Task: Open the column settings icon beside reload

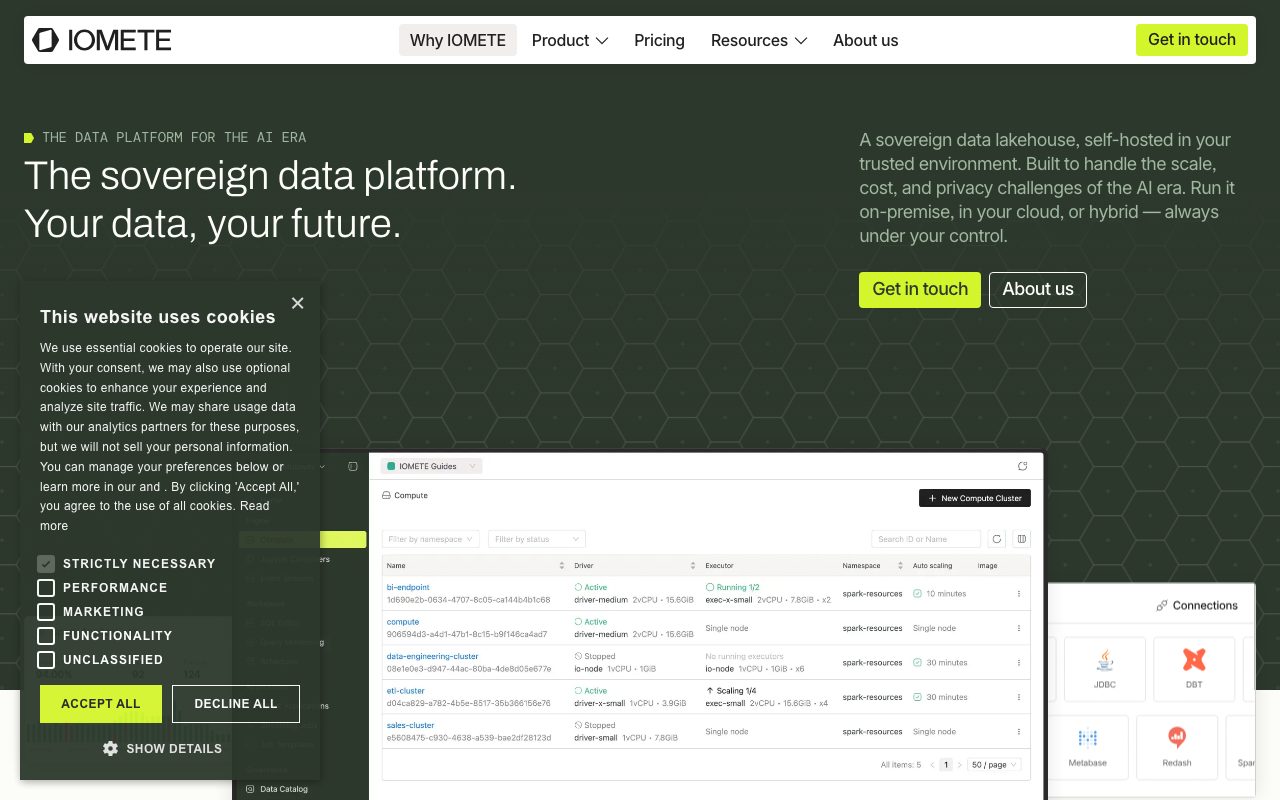Action: click(1021, 539)
